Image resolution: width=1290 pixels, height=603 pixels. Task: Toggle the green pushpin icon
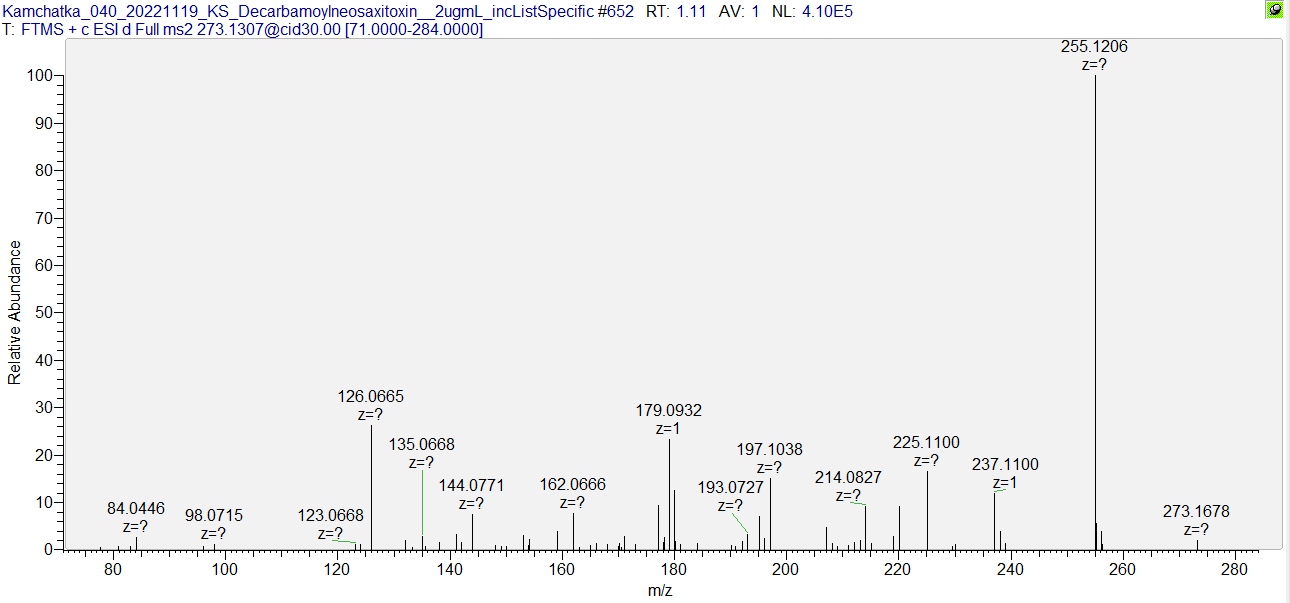[1274, 10]
